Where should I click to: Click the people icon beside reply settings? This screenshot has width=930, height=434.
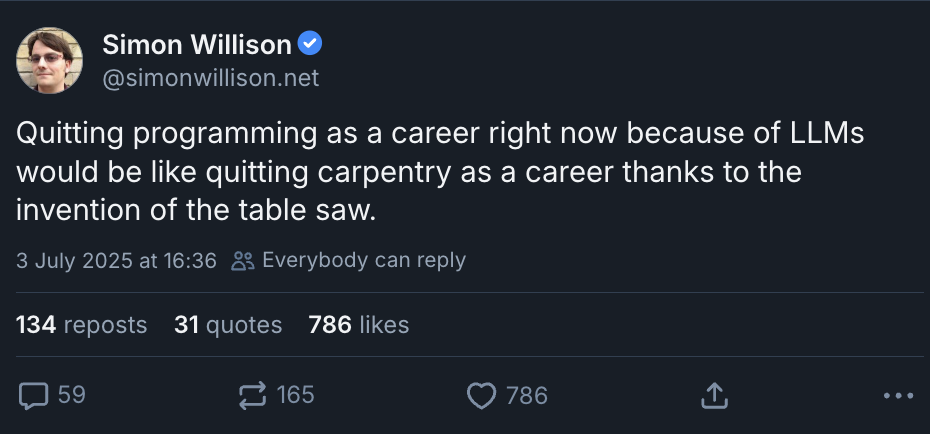click(242, 261)
